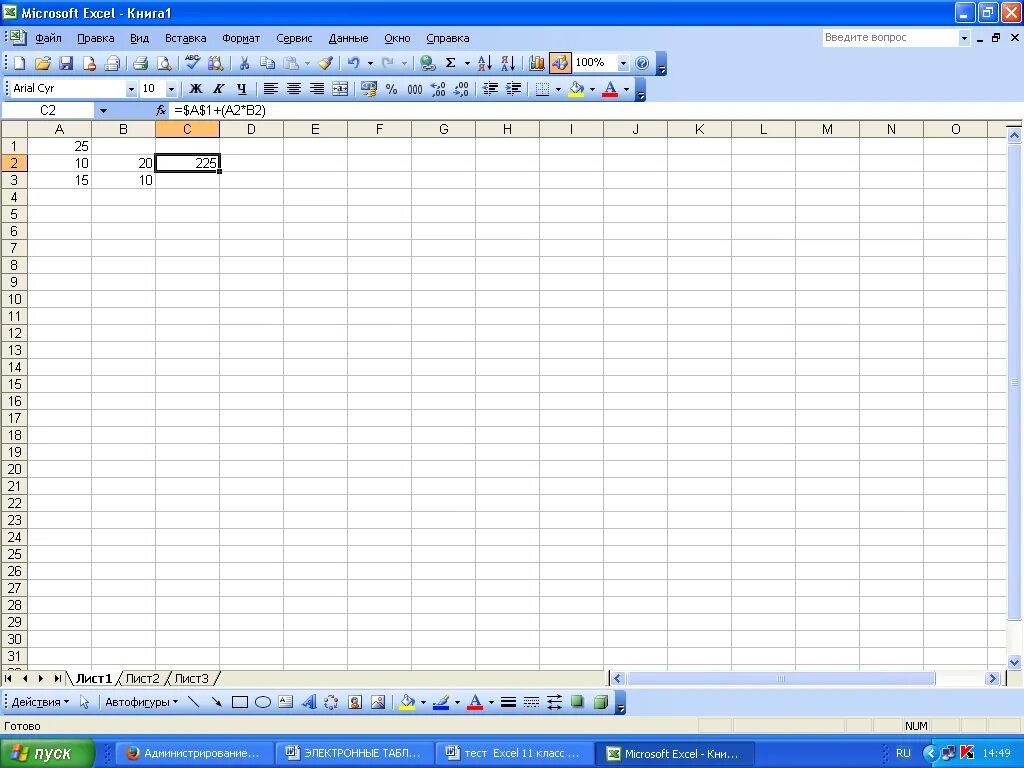The image size is (1024, 768).
Task: Open the Сервис menu
Action: 293,38
